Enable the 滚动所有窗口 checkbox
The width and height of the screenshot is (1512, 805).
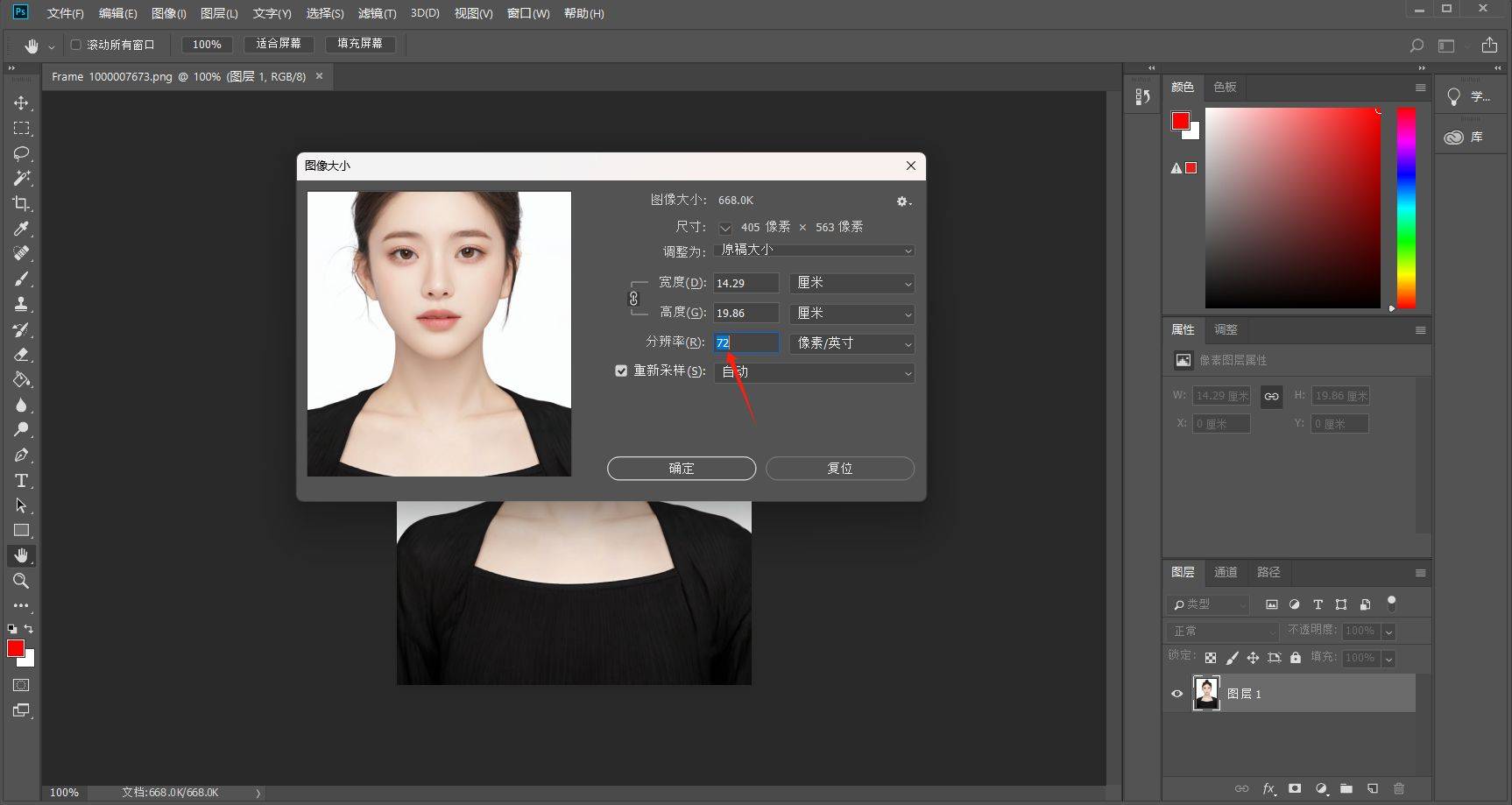75,45
